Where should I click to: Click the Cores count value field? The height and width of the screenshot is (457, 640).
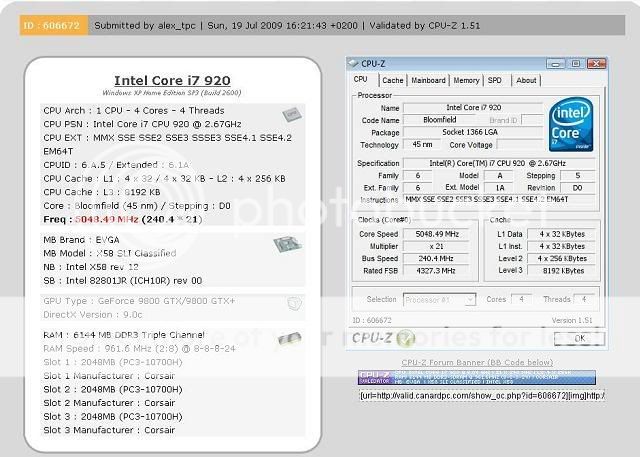521,299
